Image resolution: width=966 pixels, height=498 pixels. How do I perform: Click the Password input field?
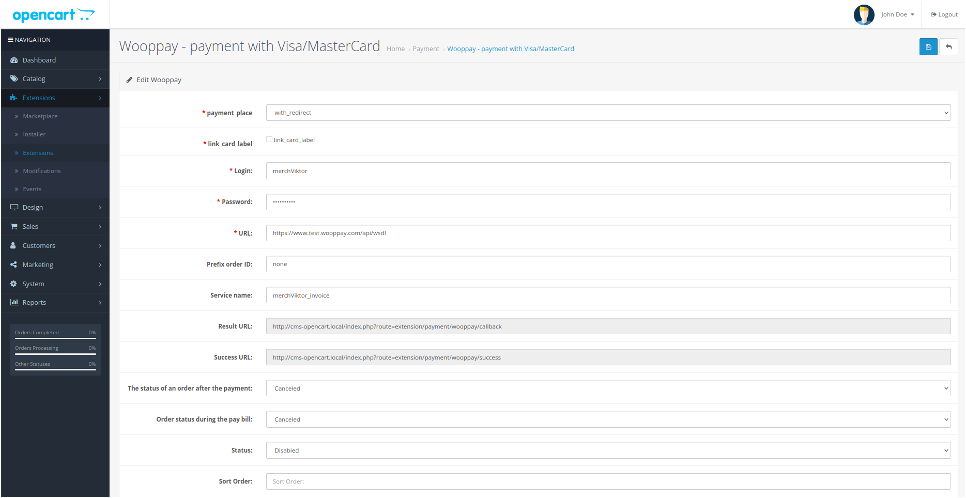pyautogui.click(x=608, y=202)
